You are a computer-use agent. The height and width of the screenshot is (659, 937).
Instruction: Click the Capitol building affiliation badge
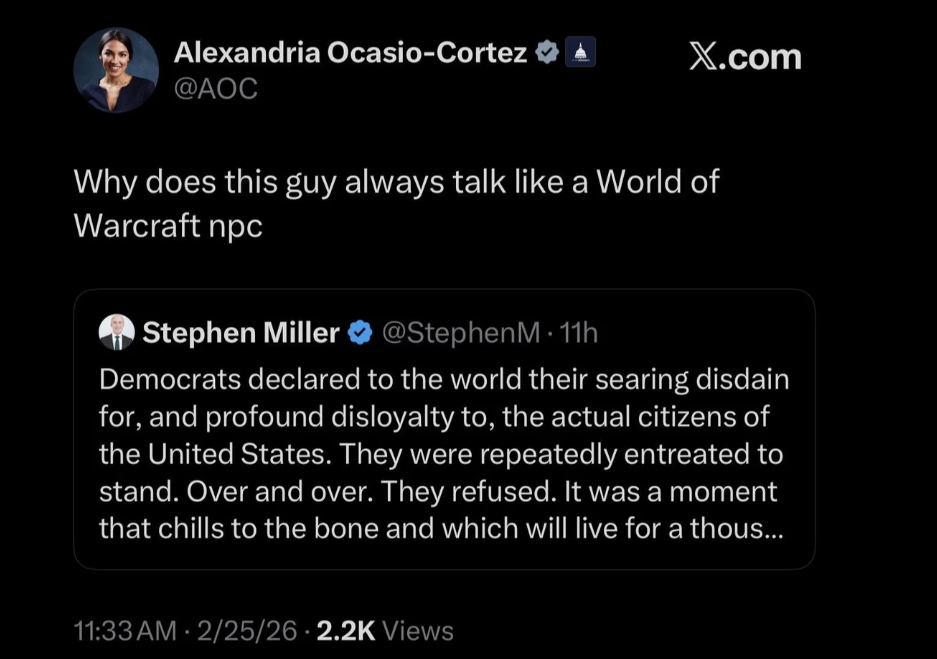pos(581,52)
